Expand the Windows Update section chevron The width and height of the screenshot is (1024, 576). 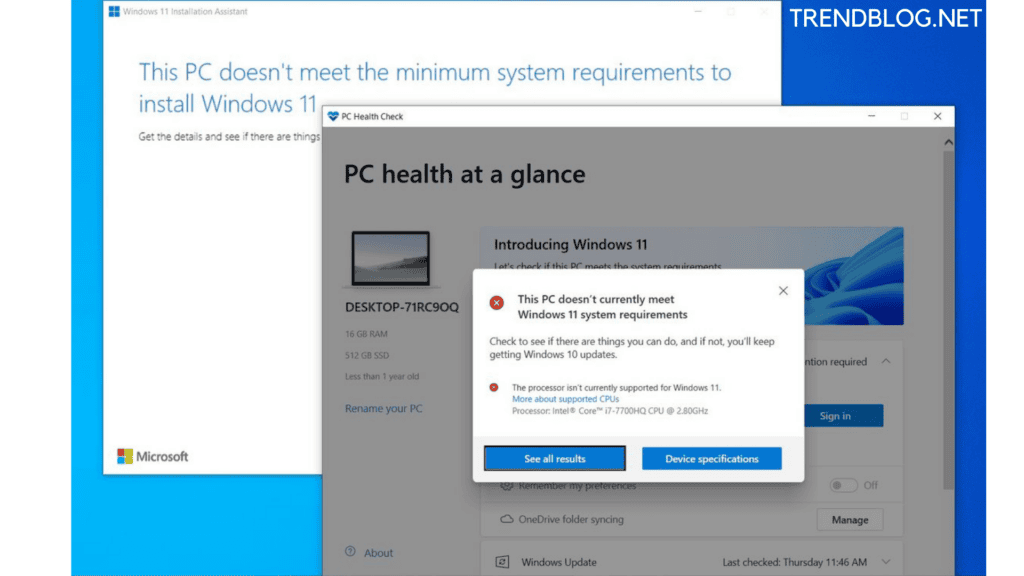click(x=886, y=562)
